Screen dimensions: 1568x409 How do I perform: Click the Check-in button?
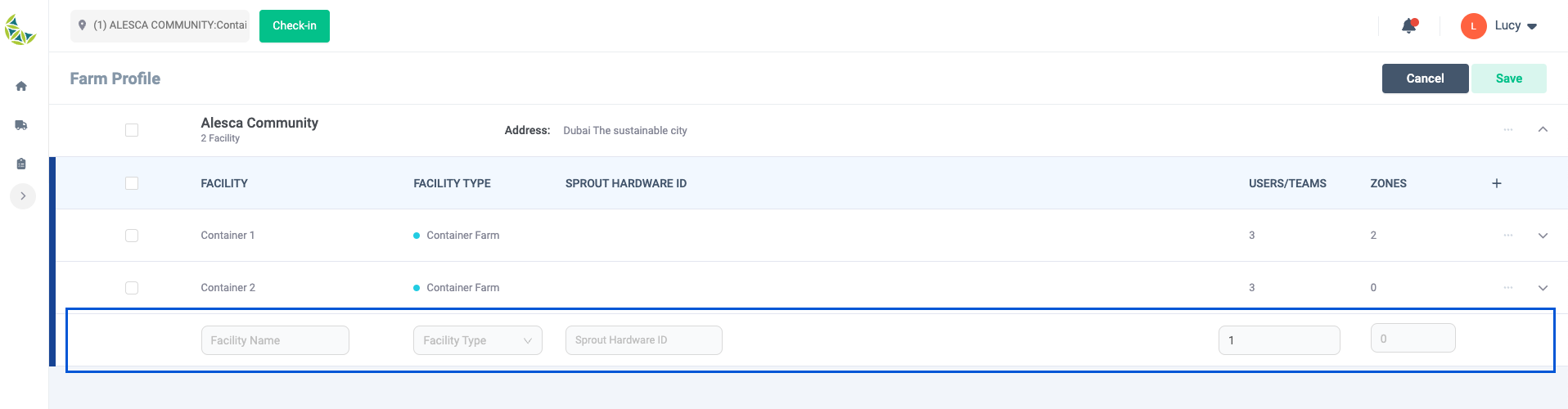coord(295,26)
